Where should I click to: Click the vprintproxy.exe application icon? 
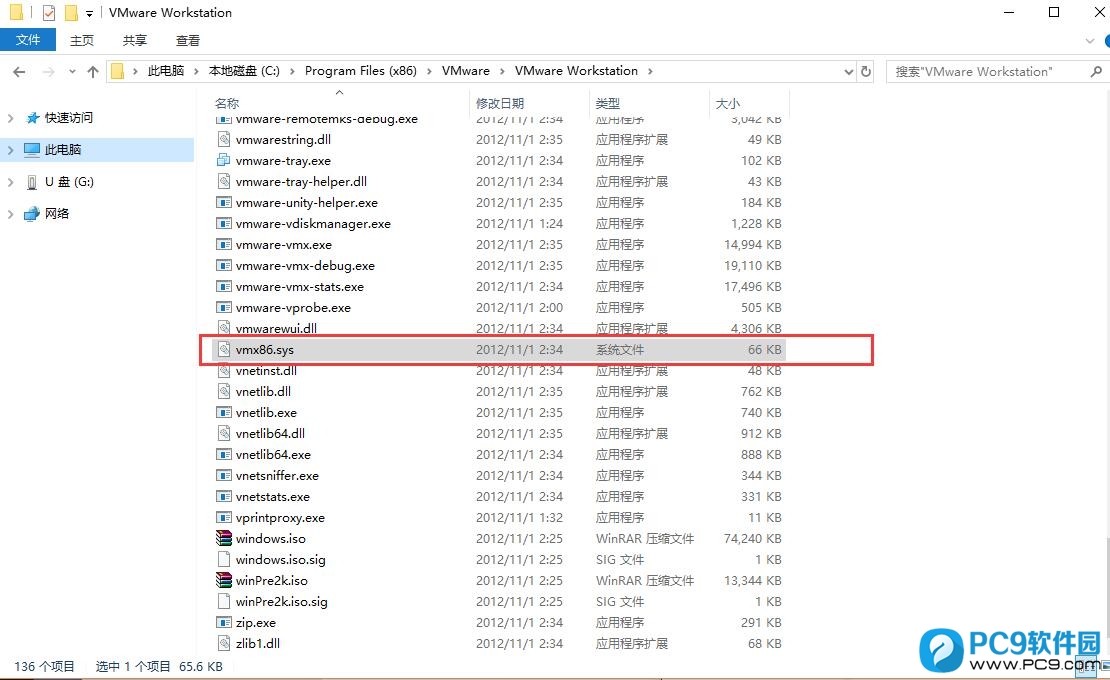pyautogui.click(x=224, y=517)
